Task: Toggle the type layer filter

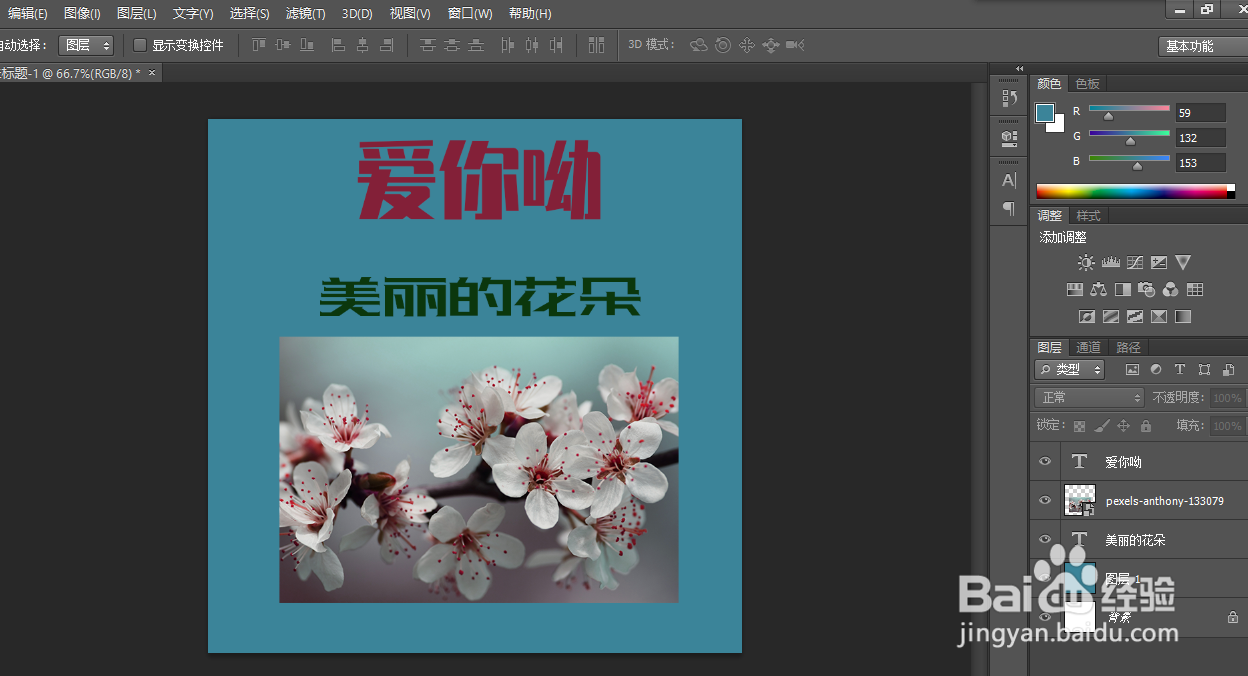Action: pyautogui.click(x=1180, y=369)
